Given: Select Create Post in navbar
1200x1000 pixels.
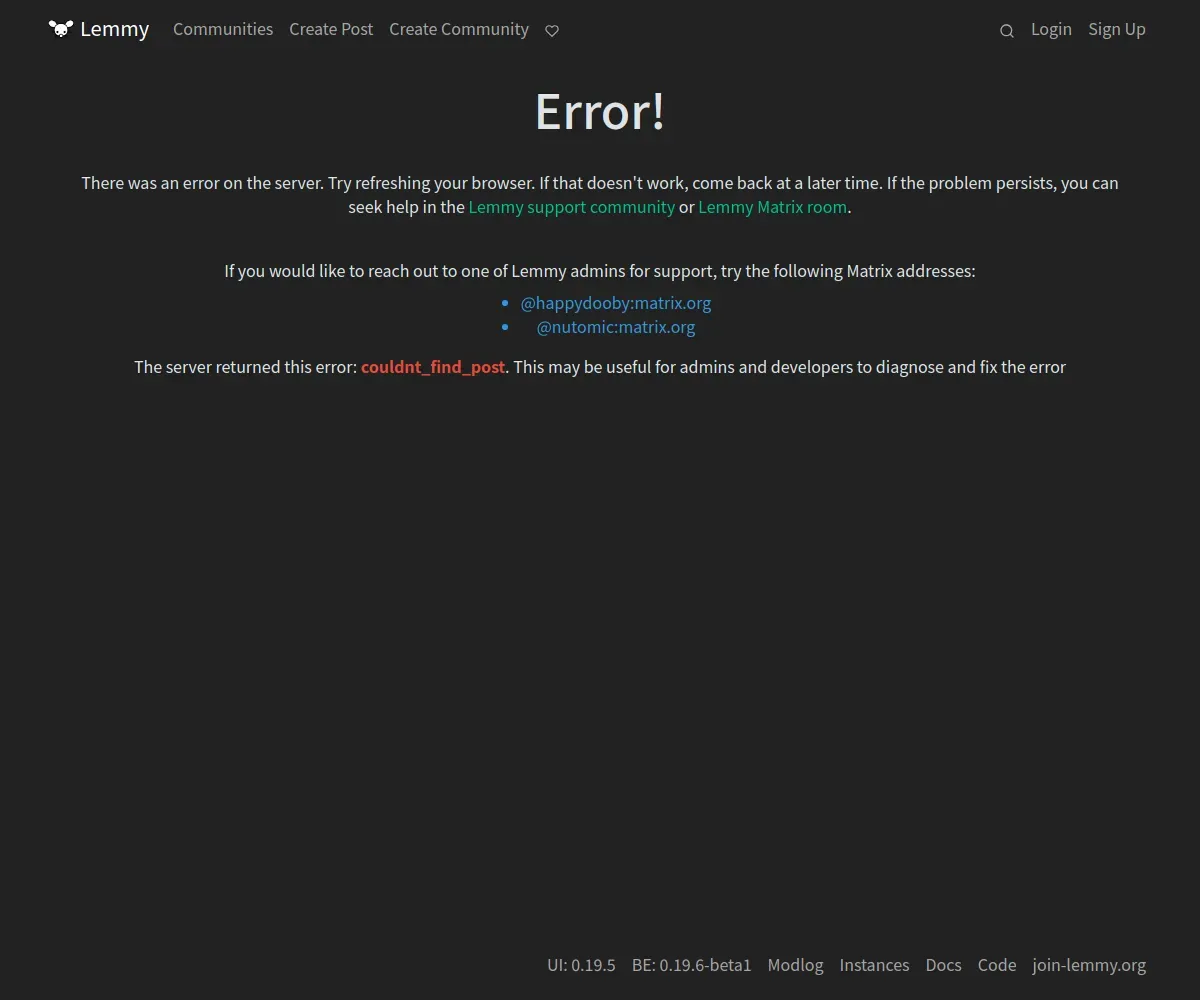Looking at the screenshot, I should pos(331,29).
